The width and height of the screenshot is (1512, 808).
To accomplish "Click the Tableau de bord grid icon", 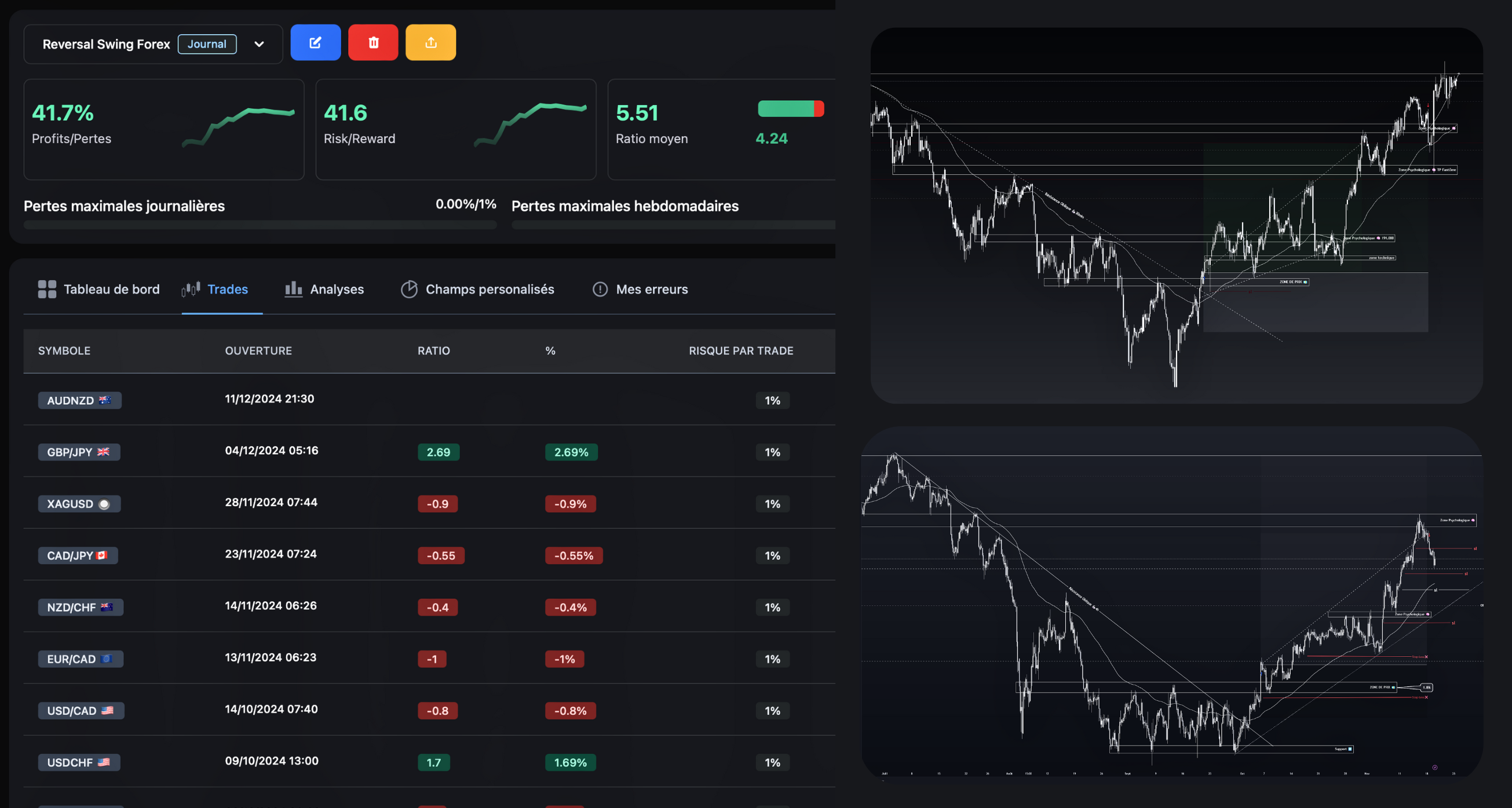I will [47, 288].
